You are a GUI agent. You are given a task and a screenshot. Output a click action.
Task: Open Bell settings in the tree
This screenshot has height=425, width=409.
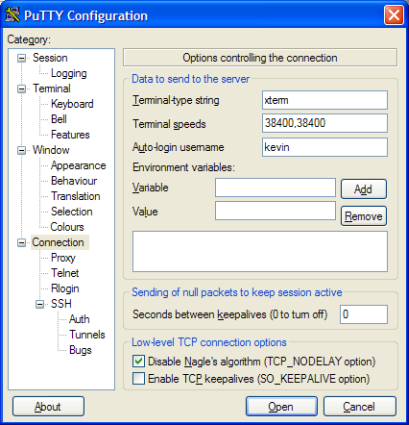point(59,119)
